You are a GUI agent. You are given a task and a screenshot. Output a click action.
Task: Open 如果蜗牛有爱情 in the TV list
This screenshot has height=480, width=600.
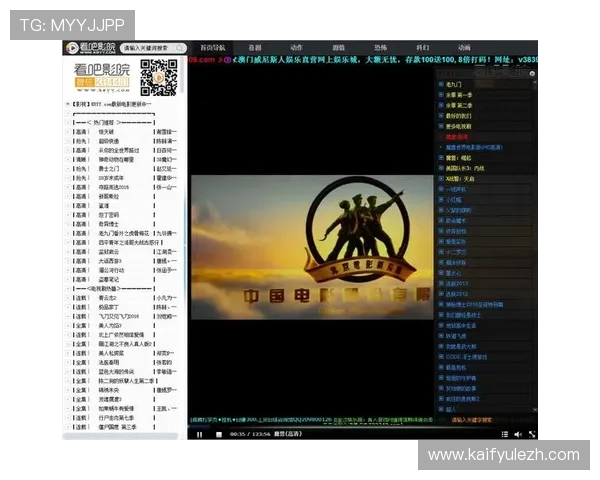(x=116, y=408)
